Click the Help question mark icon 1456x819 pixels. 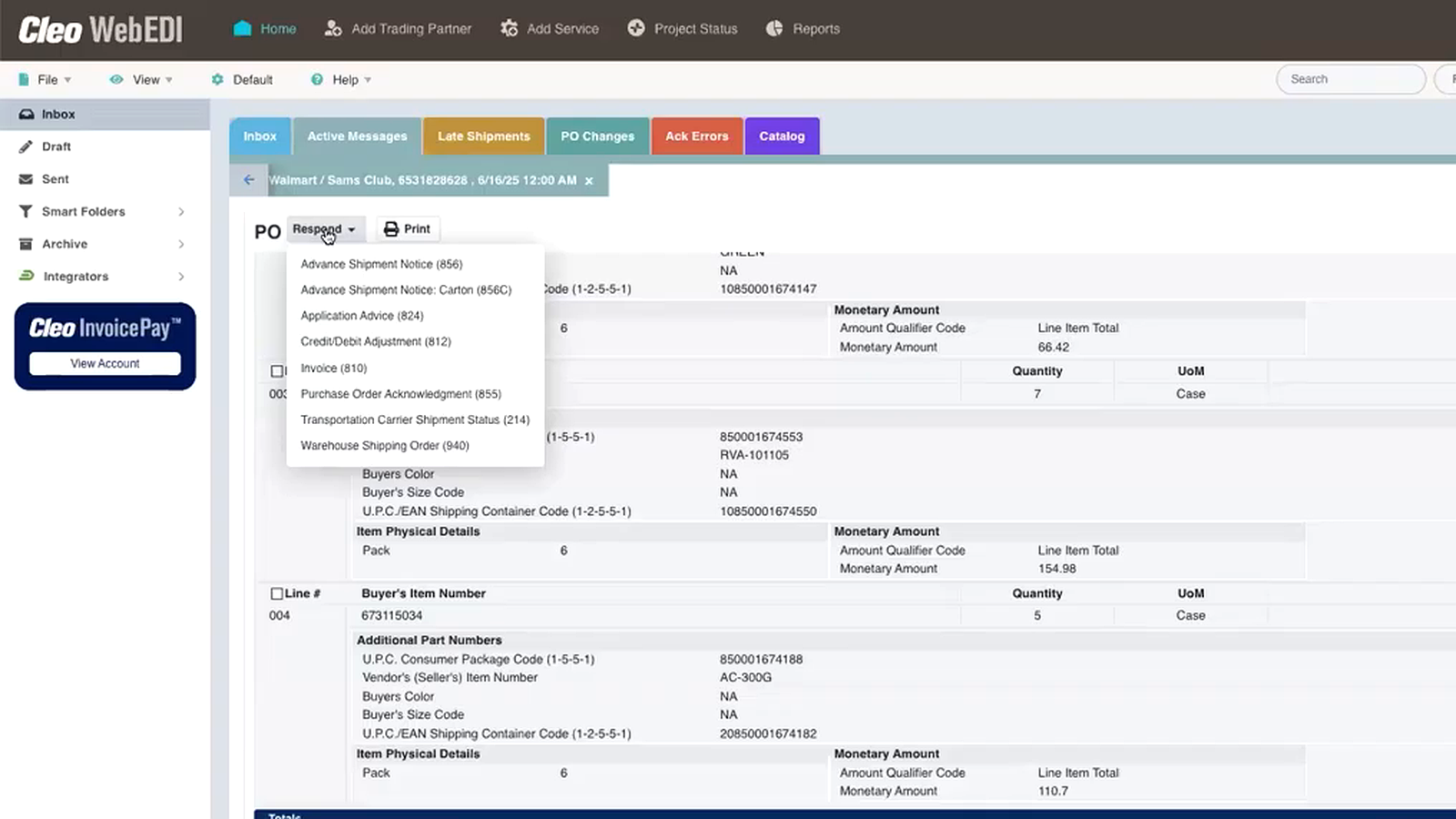coord(317,79)
